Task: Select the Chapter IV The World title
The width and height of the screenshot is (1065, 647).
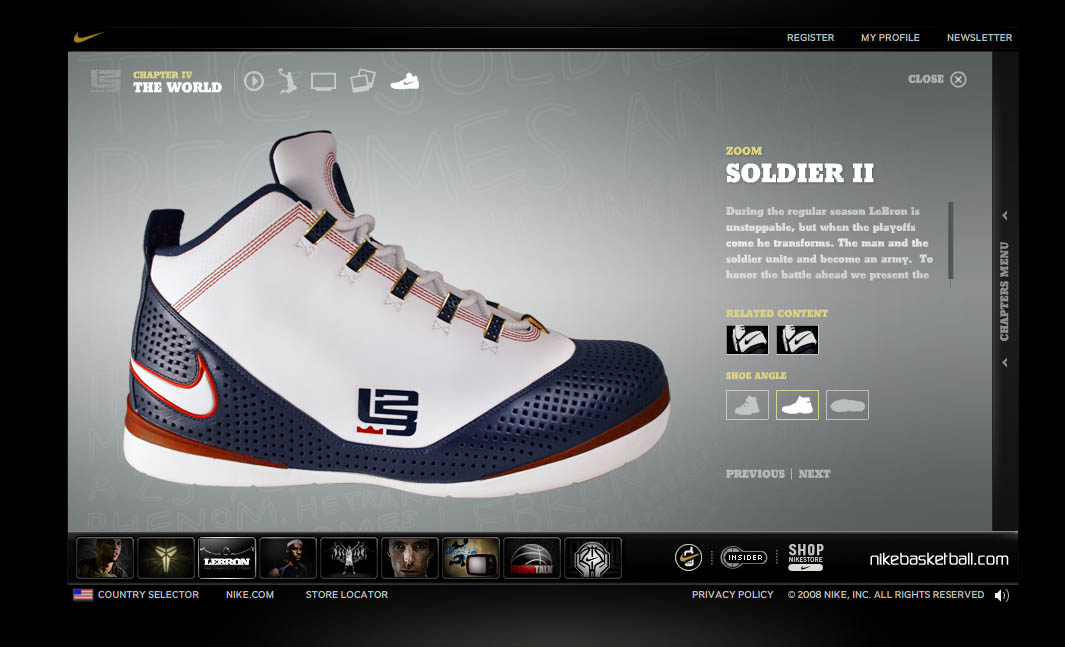Action: (177, 81)
